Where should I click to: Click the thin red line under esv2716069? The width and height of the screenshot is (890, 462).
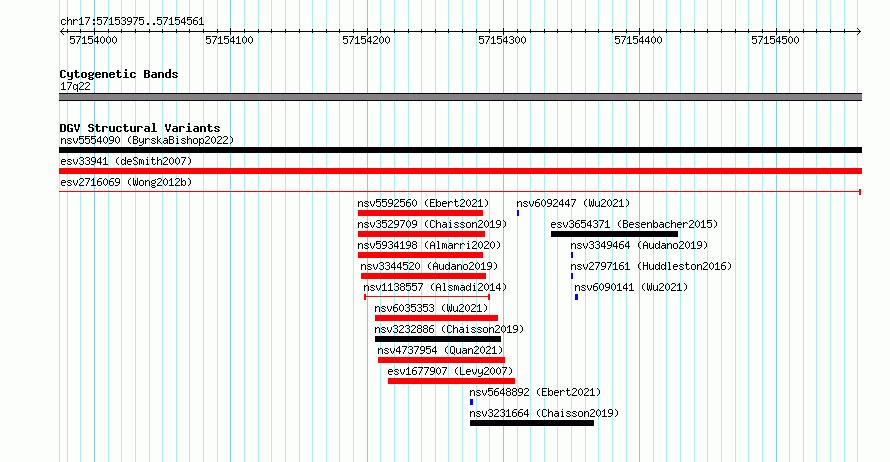click(x=460, y=192)
